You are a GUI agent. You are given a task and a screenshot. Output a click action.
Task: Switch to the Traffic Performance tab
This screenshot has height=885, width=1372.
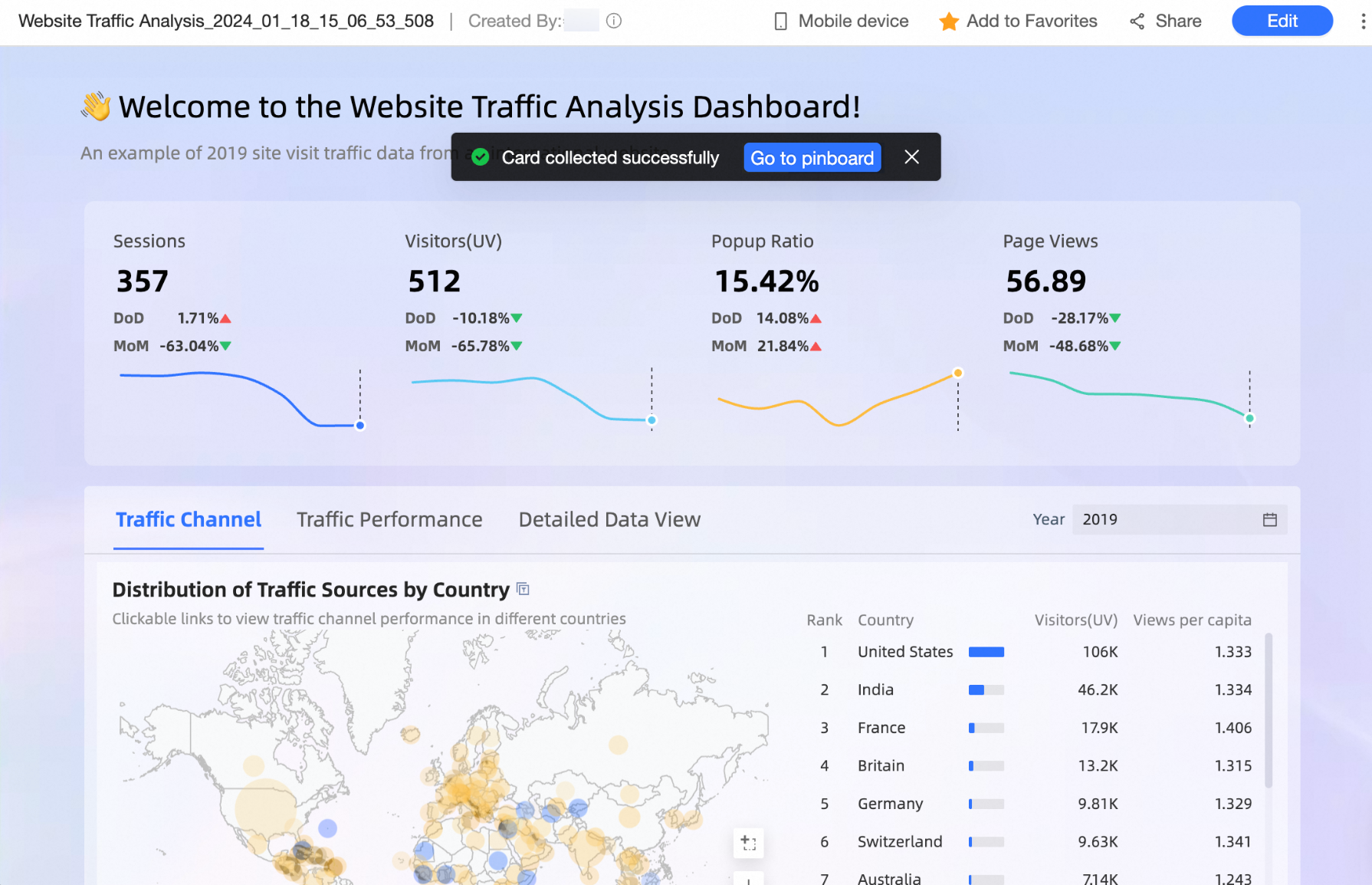pyautogui.click(x=389, y=520)
